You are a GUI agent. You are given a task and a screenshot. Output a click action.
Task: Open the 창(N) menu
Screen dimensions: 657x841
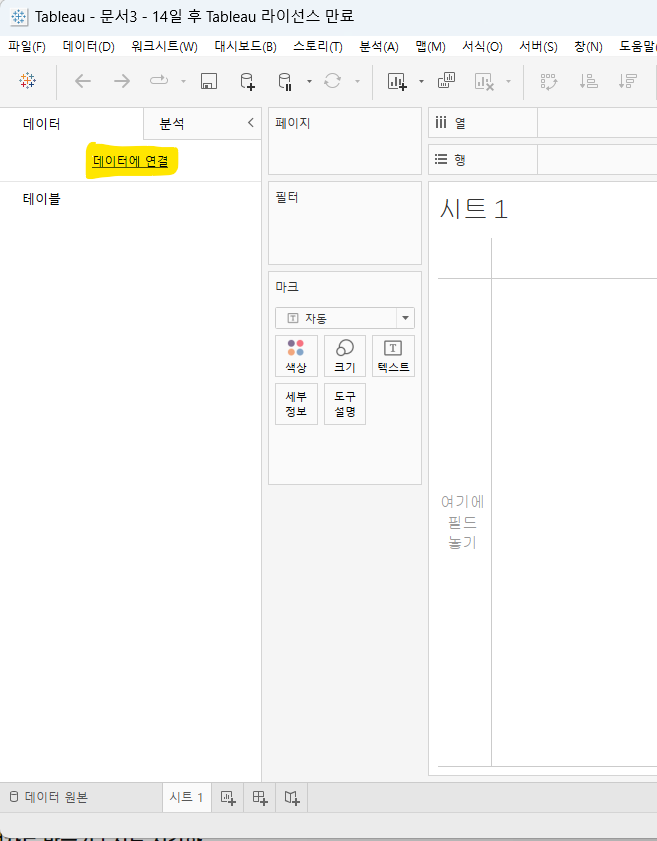coord(588,47)
